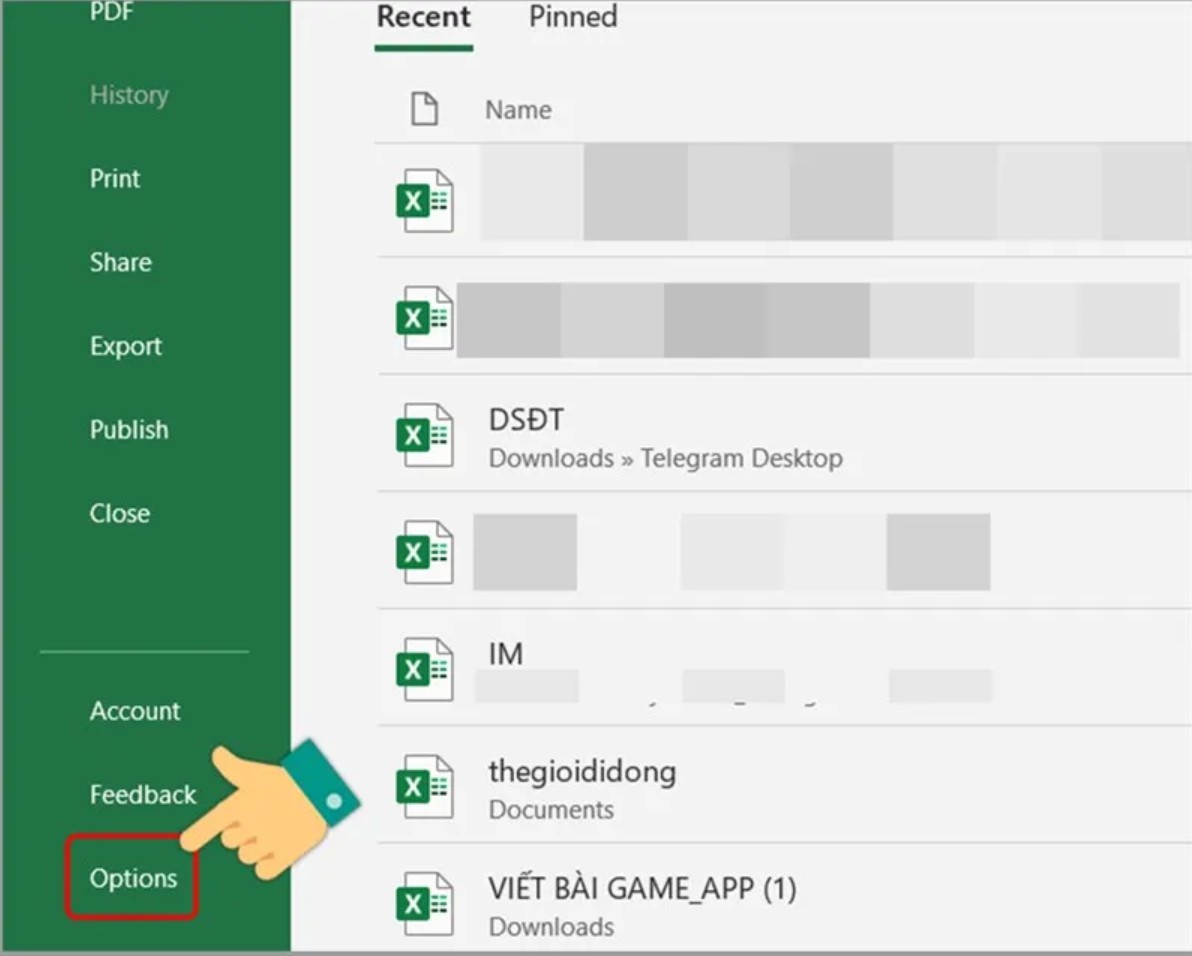Select the Recent tab

click(x=423, y=17)
